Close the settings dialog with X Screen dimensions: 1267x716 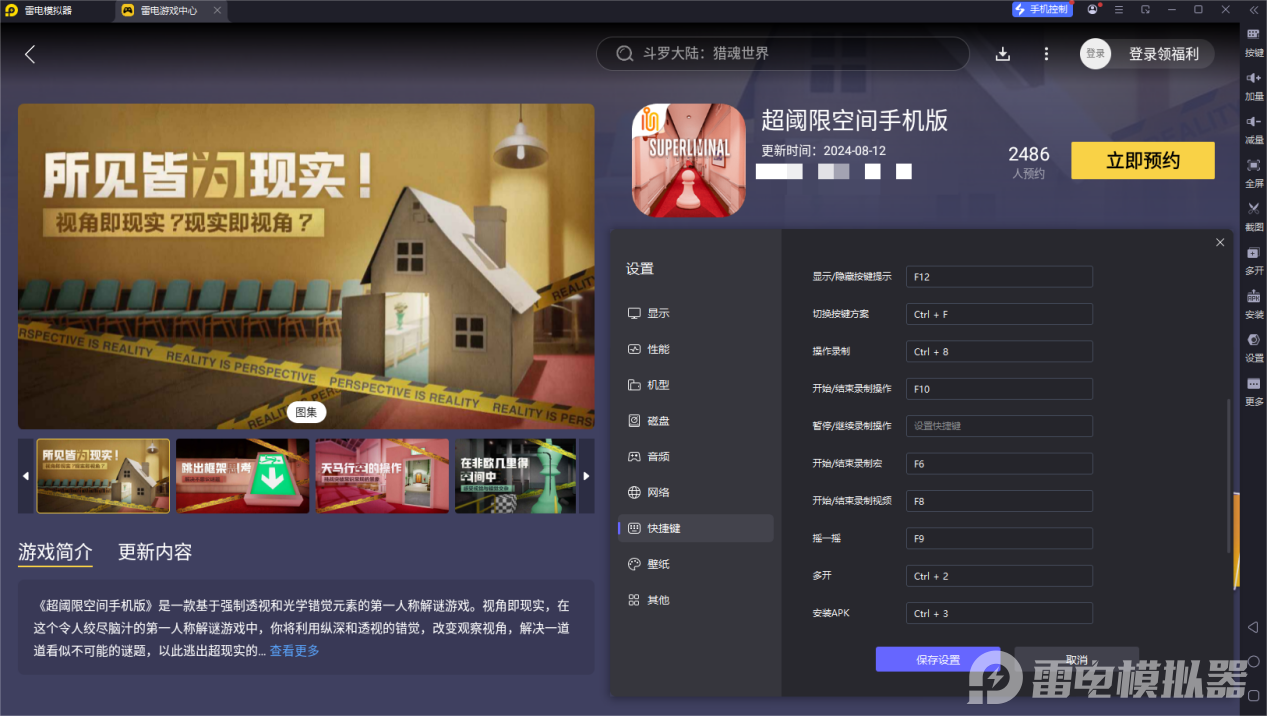(x=1220, y=242)
